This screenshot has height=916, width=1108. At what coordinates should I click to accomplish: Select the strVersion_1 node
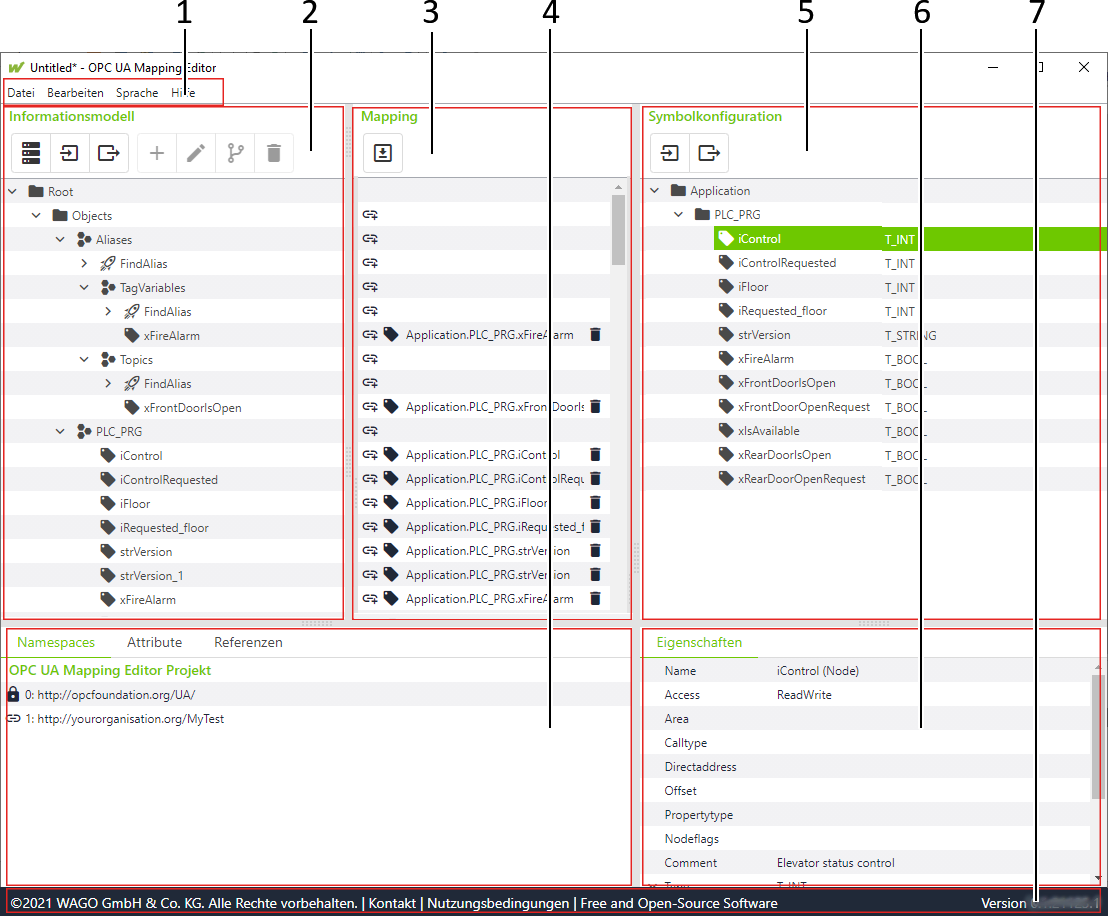click(x=151, y=575)
